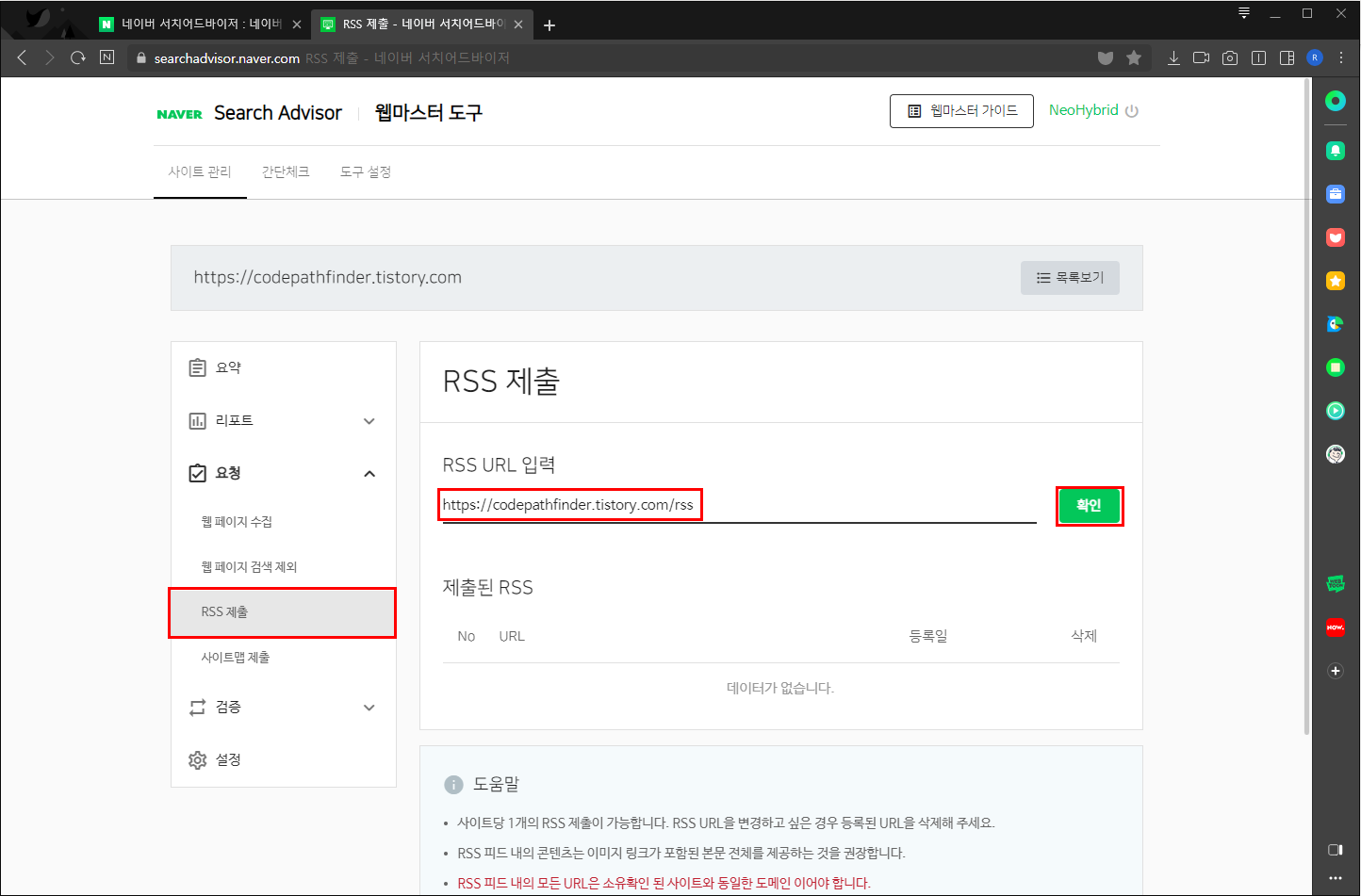Reload the current page
1361x896 pixels.
78,57
